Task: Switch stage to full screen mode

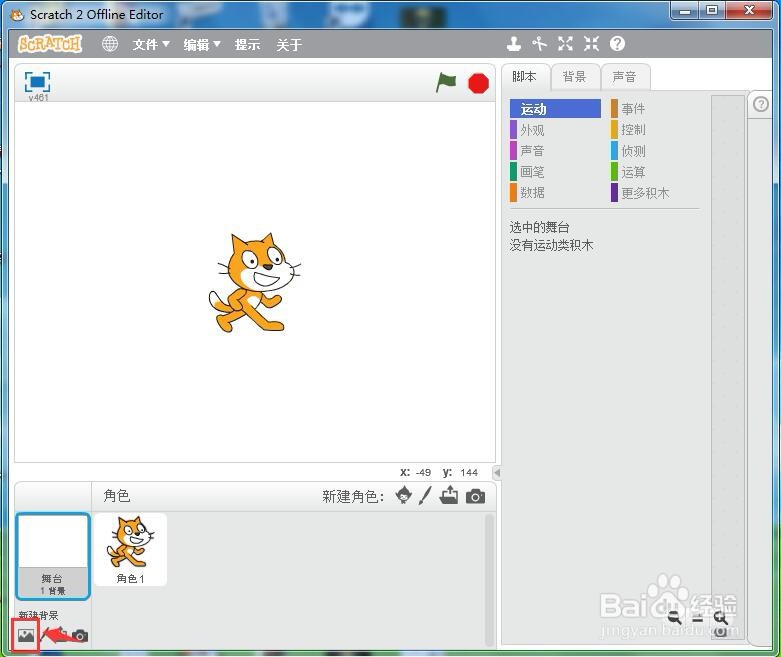Action: [x=37, y=82]
